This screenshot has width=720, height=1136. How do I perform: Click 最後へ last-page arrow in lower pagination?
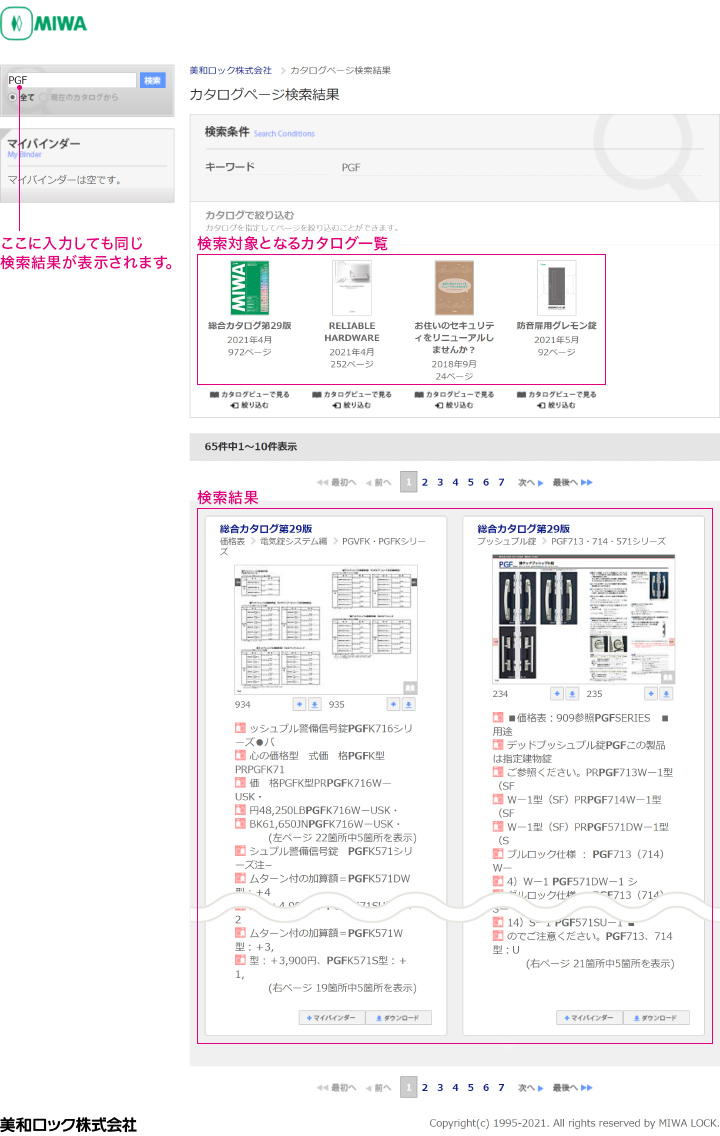point(572,1087)
